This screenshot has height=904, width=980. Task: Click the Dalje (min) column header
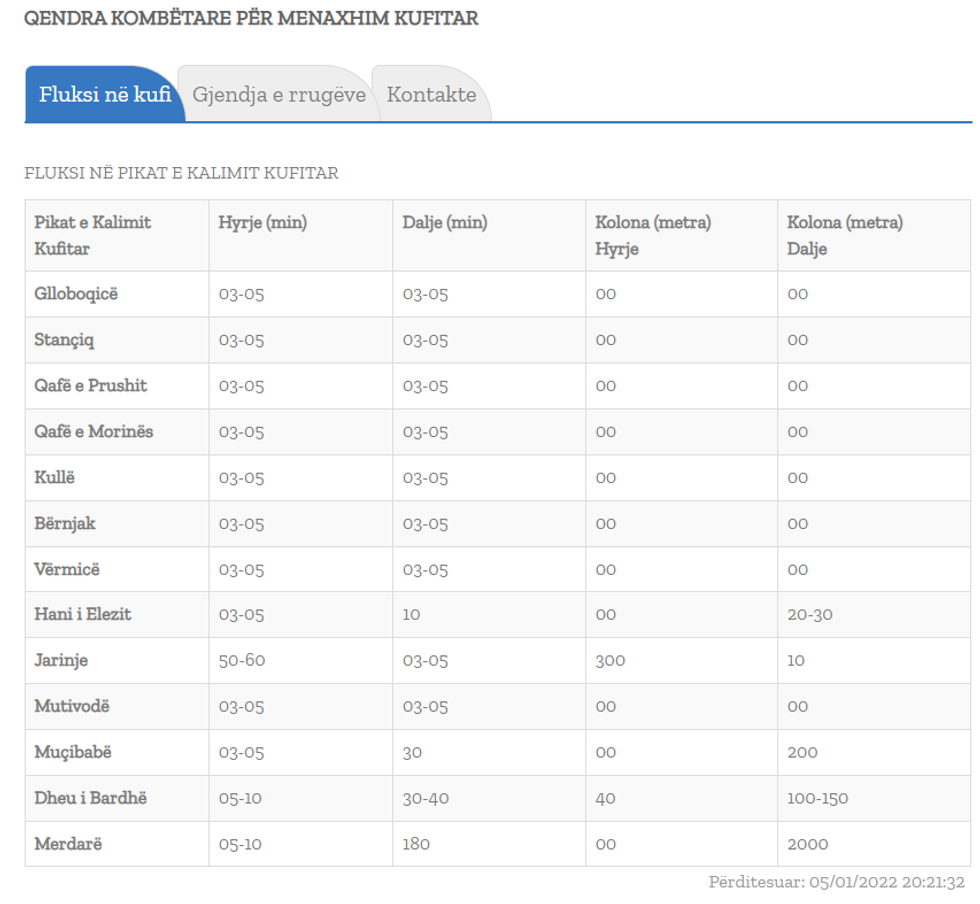coord(445,223)
